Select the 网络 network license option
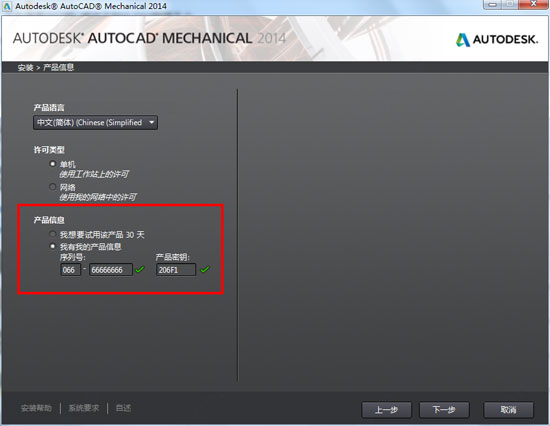This screenshot has height=426, width=550. click(x=53, y=187)
